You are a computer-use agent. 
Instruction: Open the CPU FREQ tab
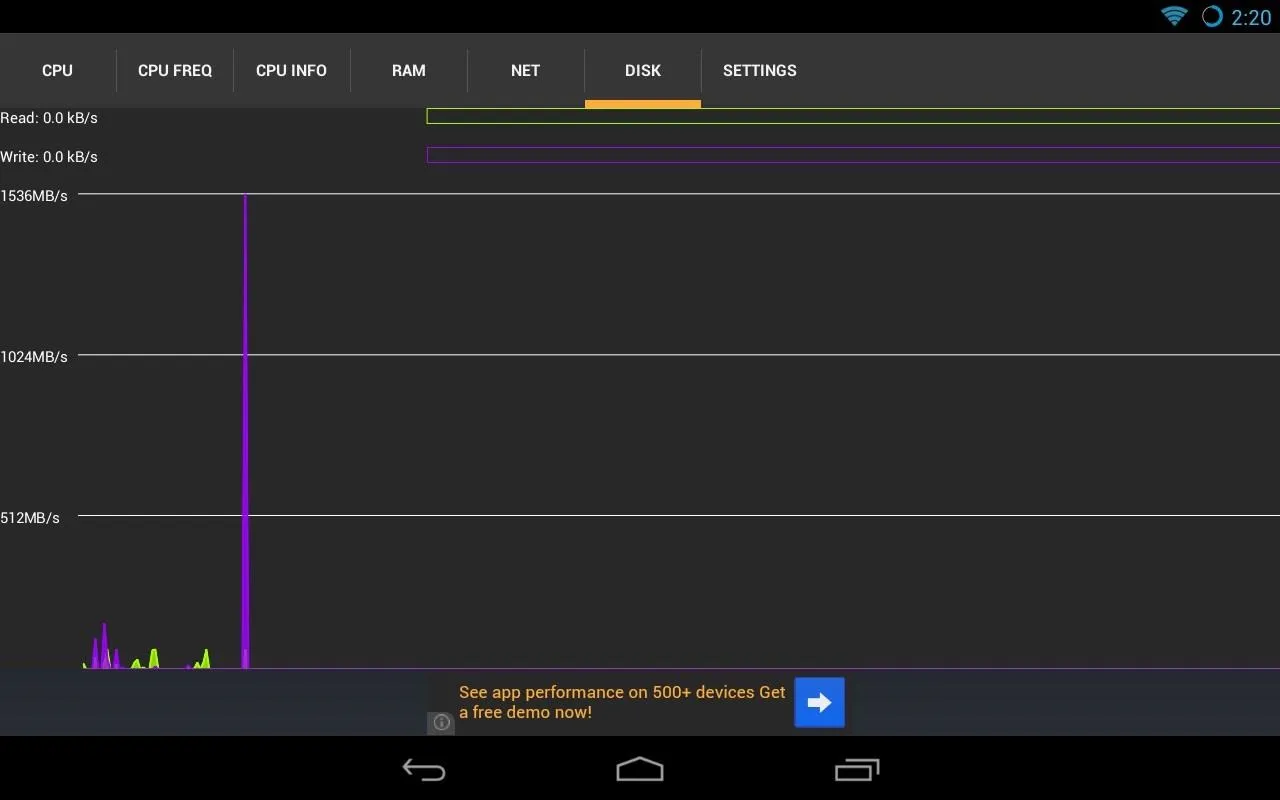pyautogui.click(x=175, y=70)
